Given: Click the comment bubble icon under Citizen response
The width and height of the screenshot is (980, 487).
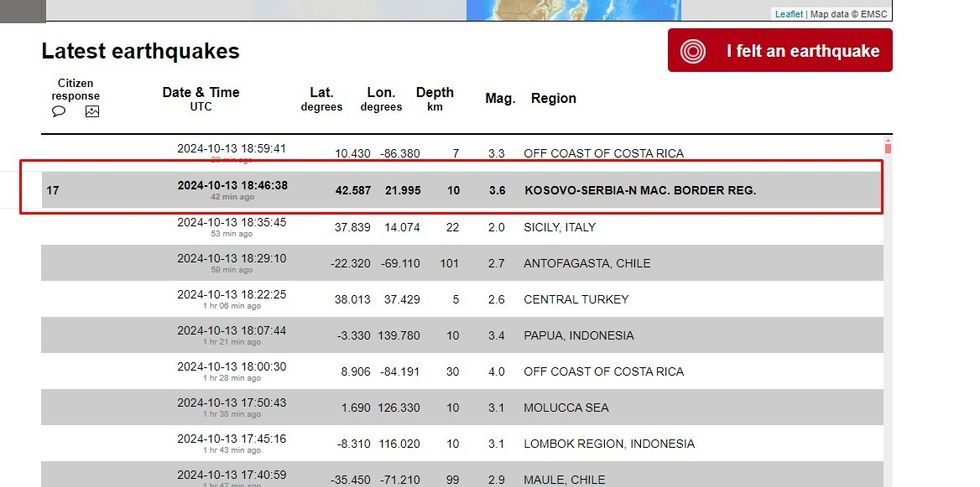Looking at the screenshot, I should click(x=59, y=112).
